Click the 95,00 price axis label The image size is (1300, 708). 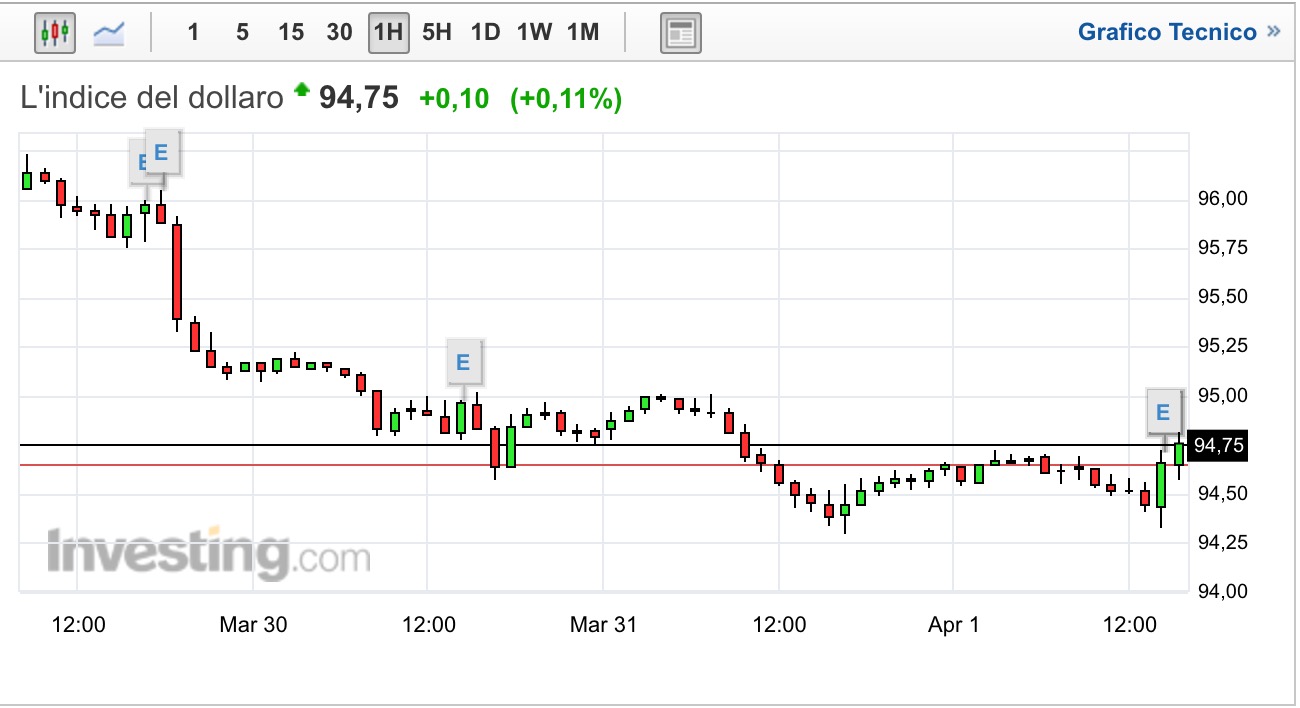1222,395
